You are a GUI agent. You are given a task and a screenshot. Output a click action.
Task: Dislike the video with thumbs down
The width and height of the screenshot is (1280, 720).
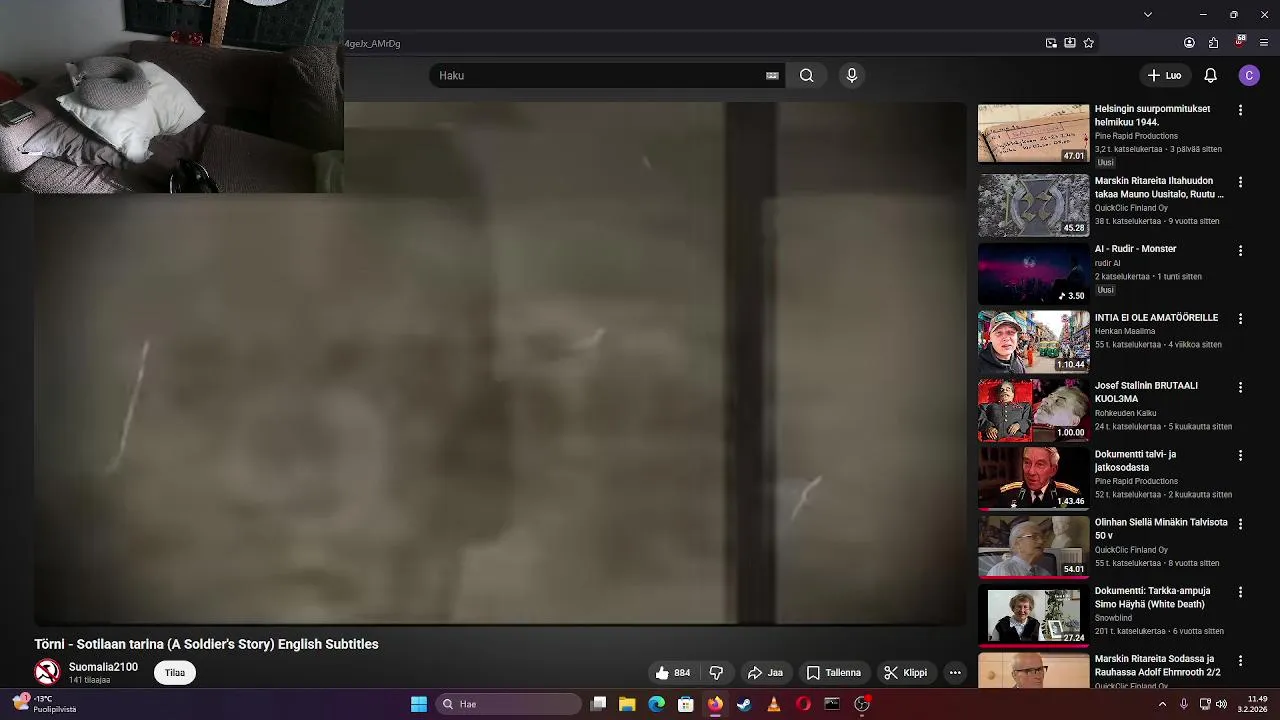pos(716,673)
